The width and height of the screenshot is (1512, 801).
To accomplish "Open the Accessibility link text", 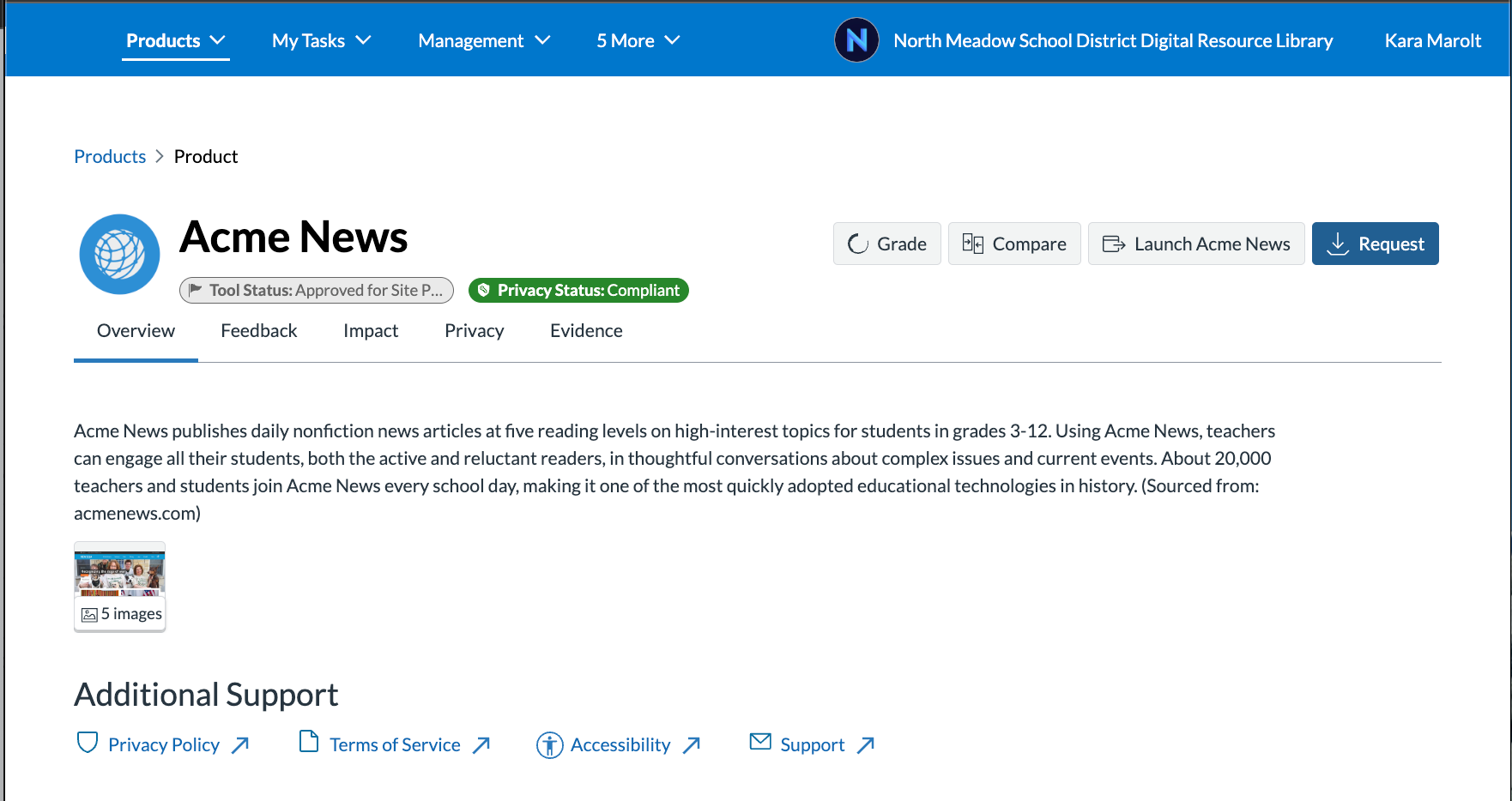I will 620,745.
